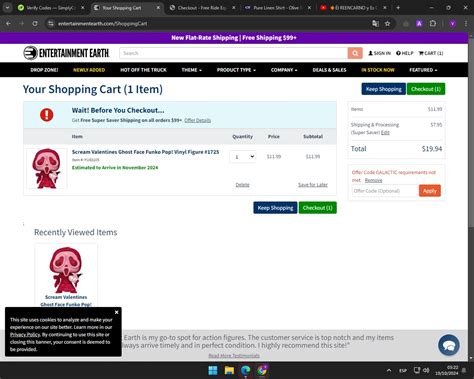Expand the Featured menu
474x379 pixels.
click(423, 70)
